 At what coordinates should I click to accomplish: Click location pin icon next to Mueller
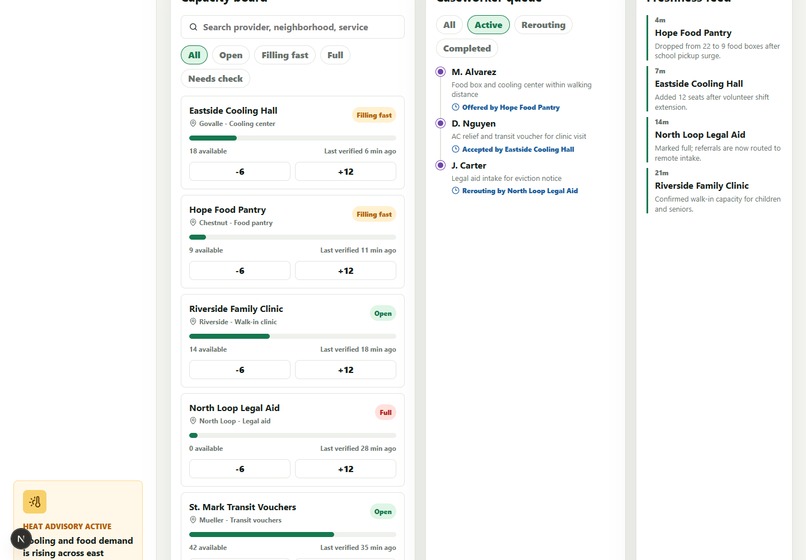pyautogui.click(x=193, y=520)
